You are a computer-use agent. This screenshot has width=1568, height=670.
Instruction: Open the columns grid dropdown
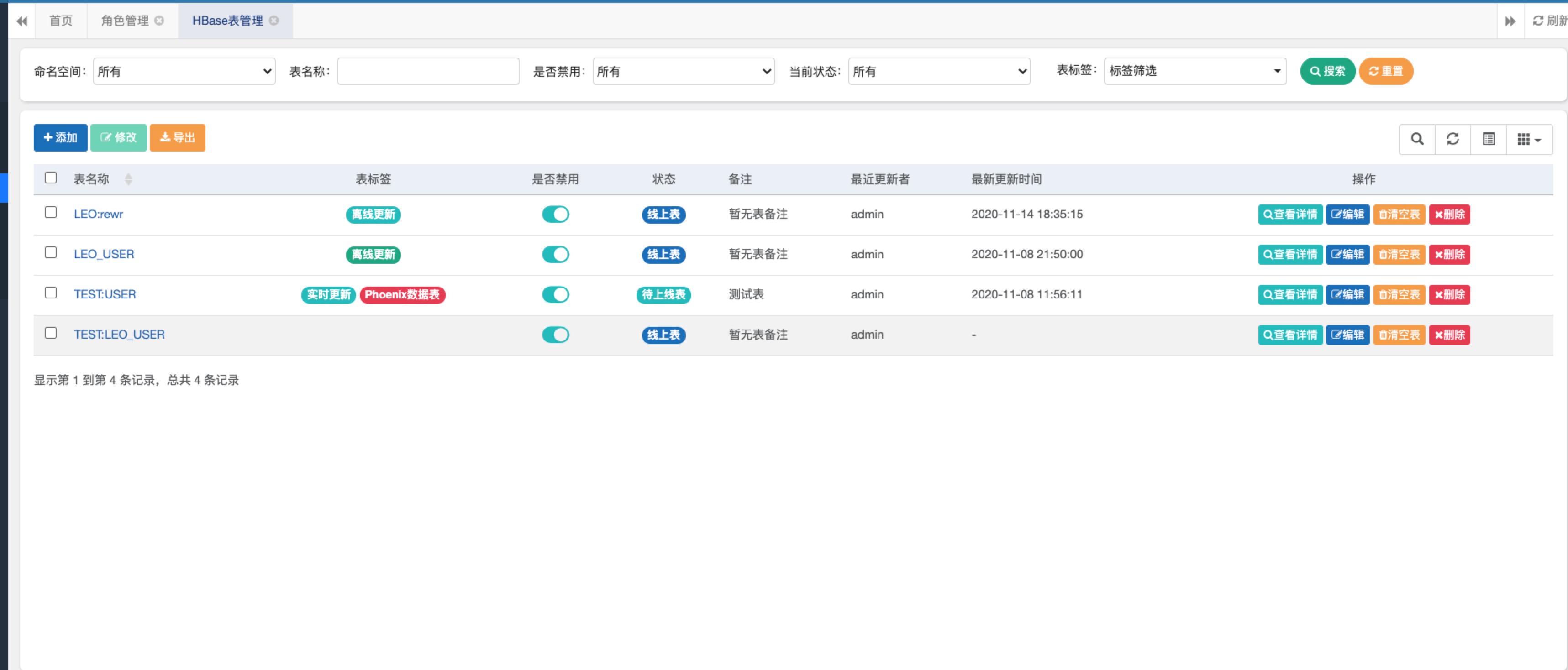(1528, 139)
